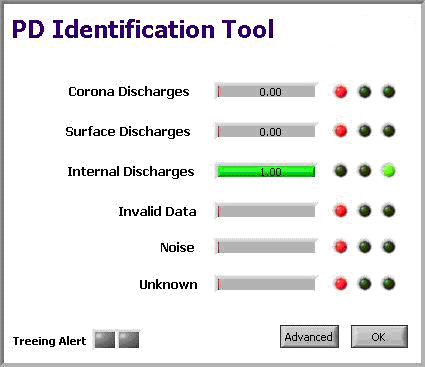Click the last LED in Corona Discharges row

(389, 91)
